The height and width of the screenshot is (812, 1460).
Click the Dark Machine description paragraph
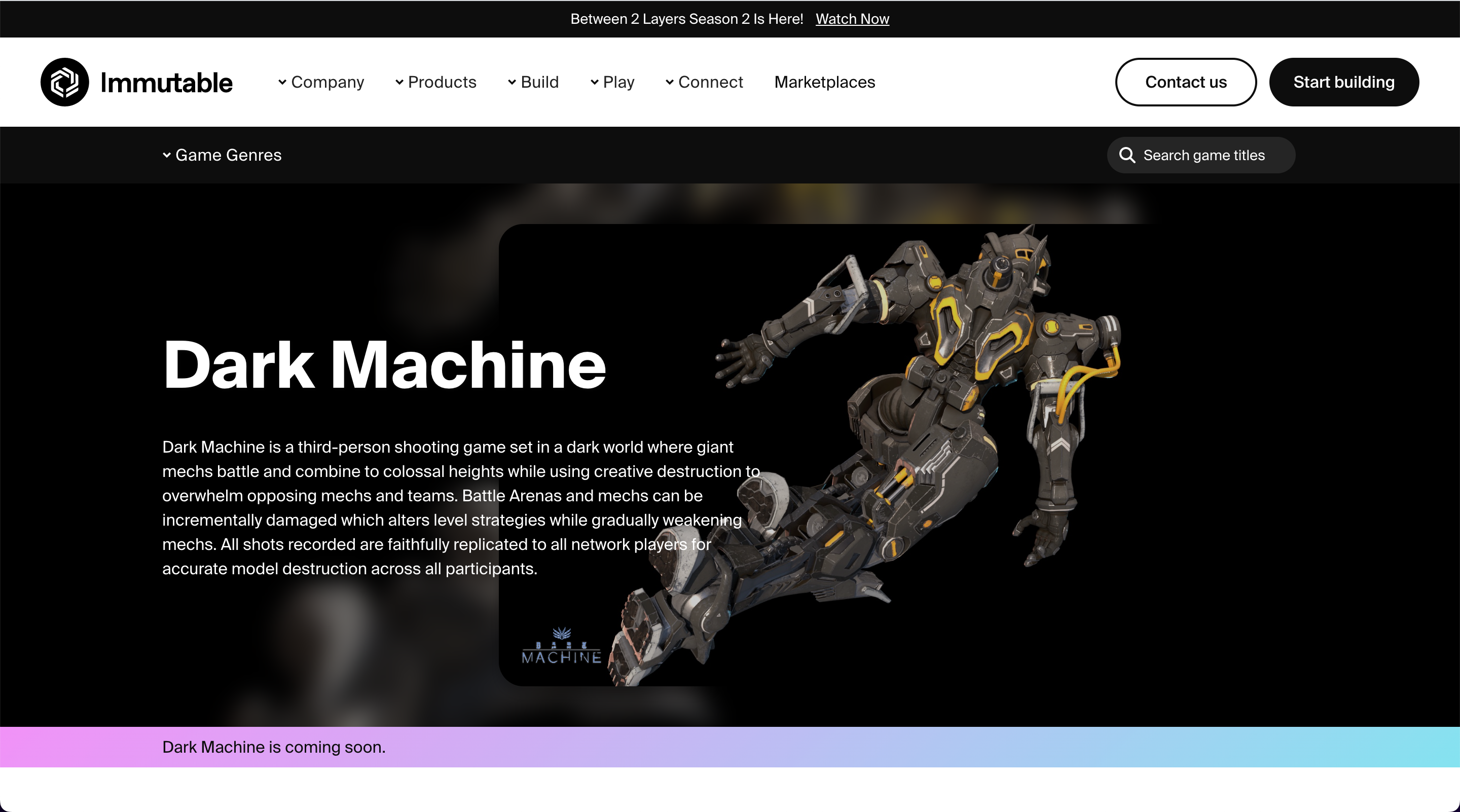(x=461, y=508)
